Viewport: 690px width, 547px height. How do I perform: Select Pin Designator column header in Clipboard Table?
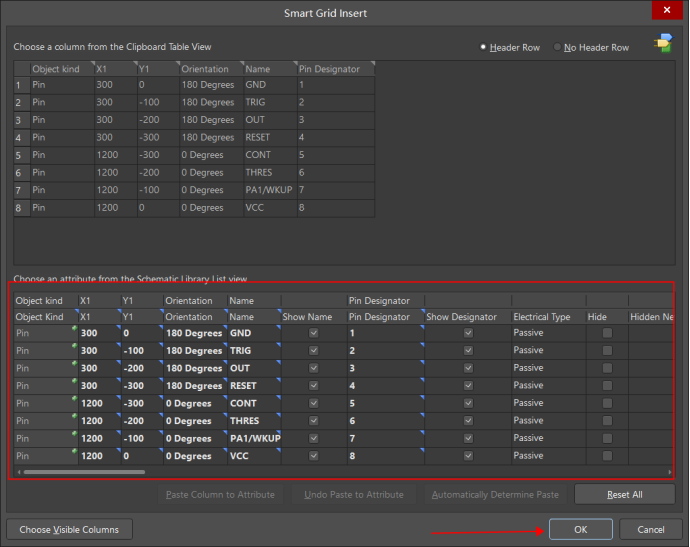click(x=334, y=69)
